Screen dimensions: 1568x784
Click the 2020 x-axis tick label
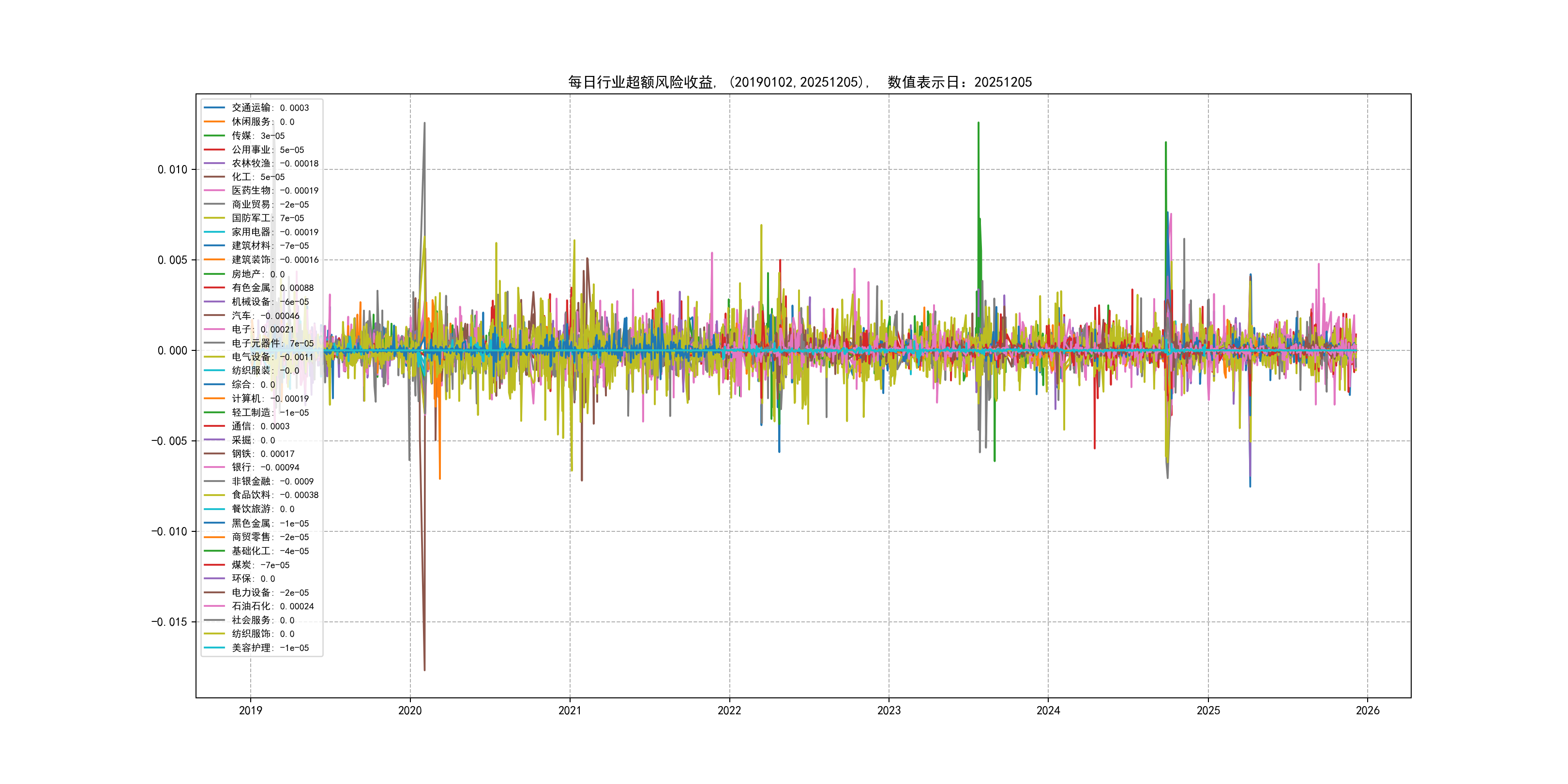click(409, 710)
